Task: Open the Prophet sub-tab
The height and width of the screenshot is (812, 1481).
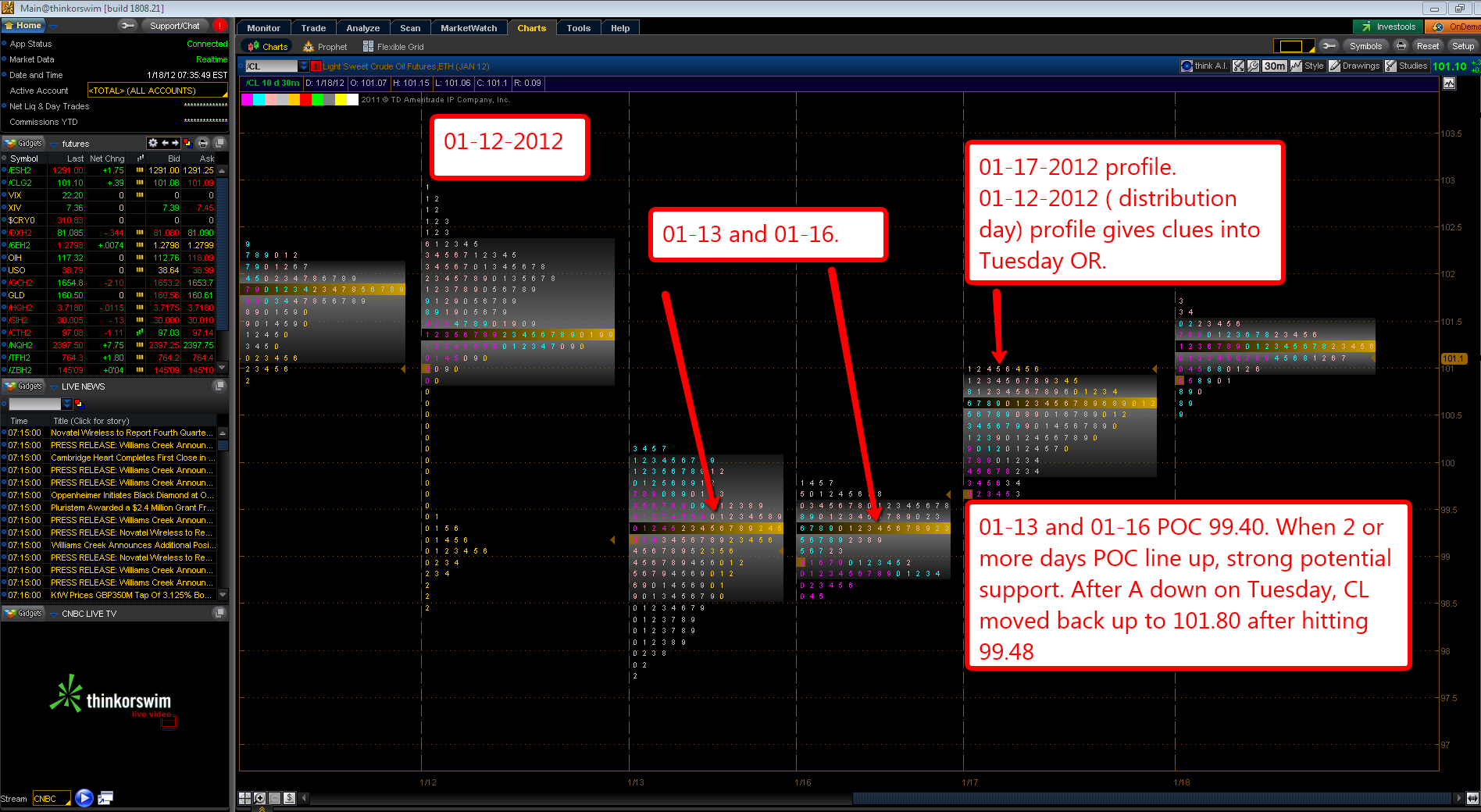Action: click(325, 47)
